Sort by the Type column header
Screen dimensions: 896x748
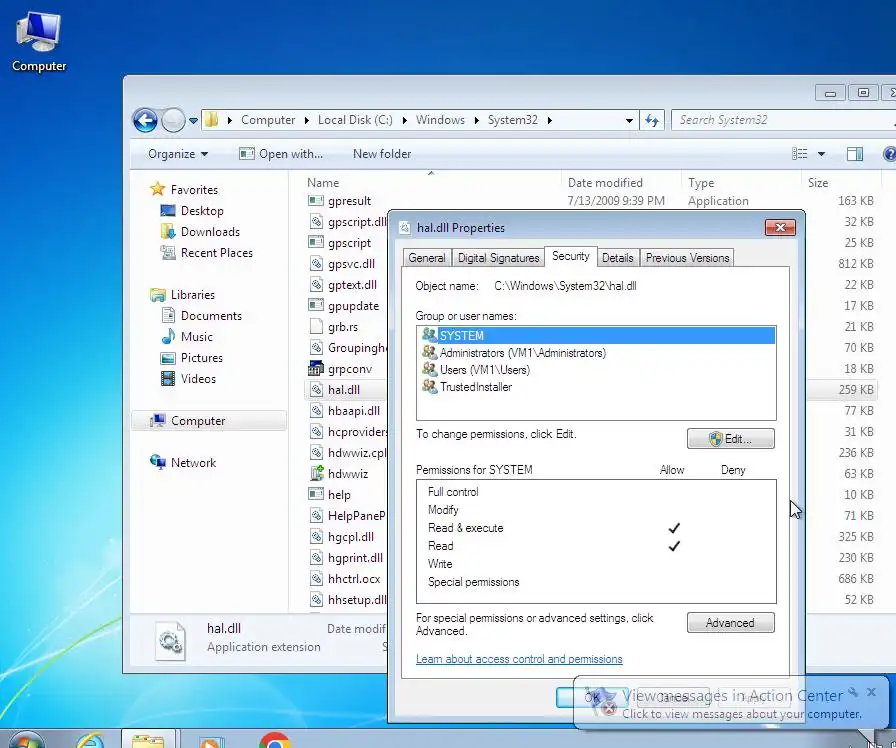701,183
